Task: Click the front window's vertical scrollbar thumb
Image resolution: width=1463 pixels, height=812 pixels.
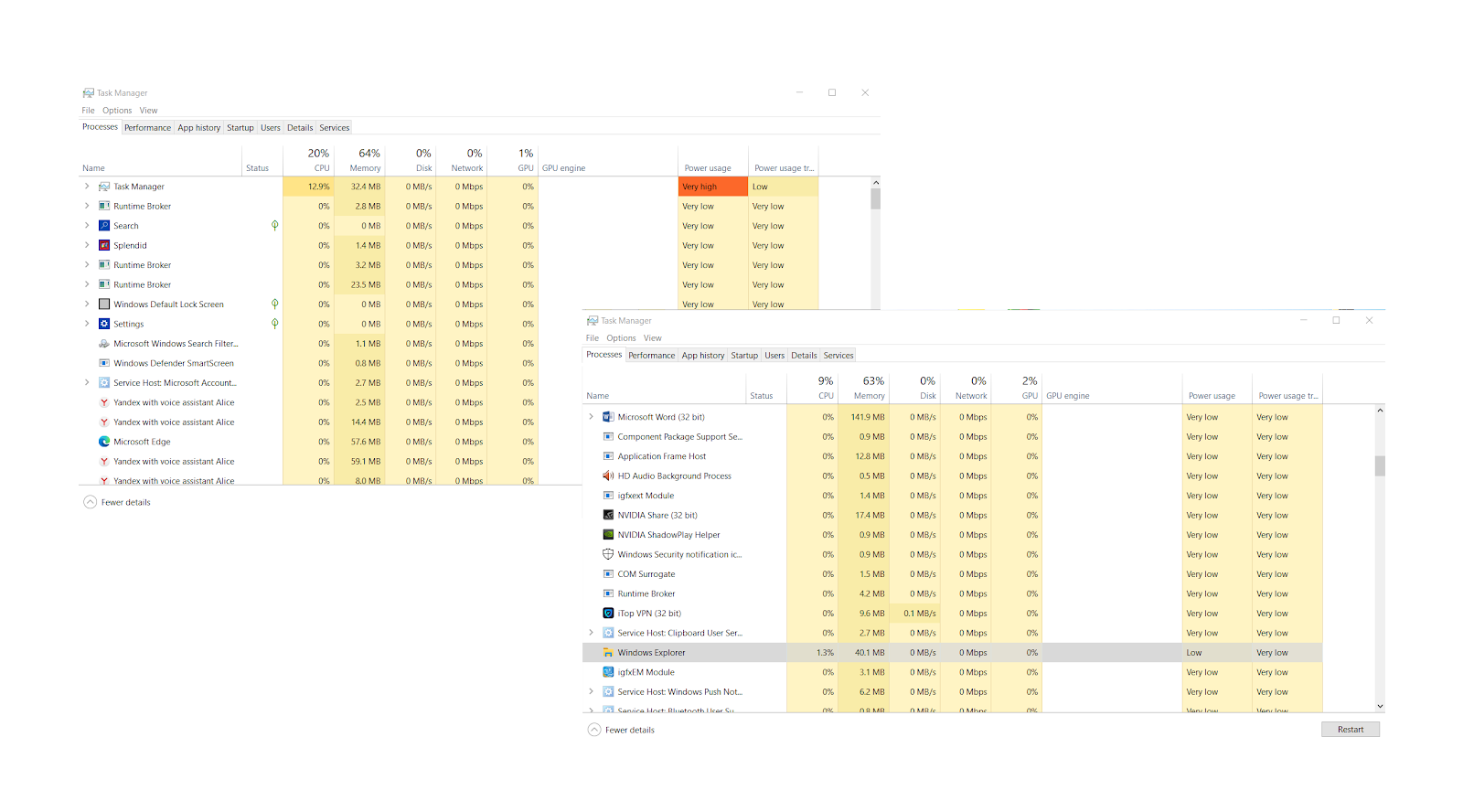Action: (1380, 465)
